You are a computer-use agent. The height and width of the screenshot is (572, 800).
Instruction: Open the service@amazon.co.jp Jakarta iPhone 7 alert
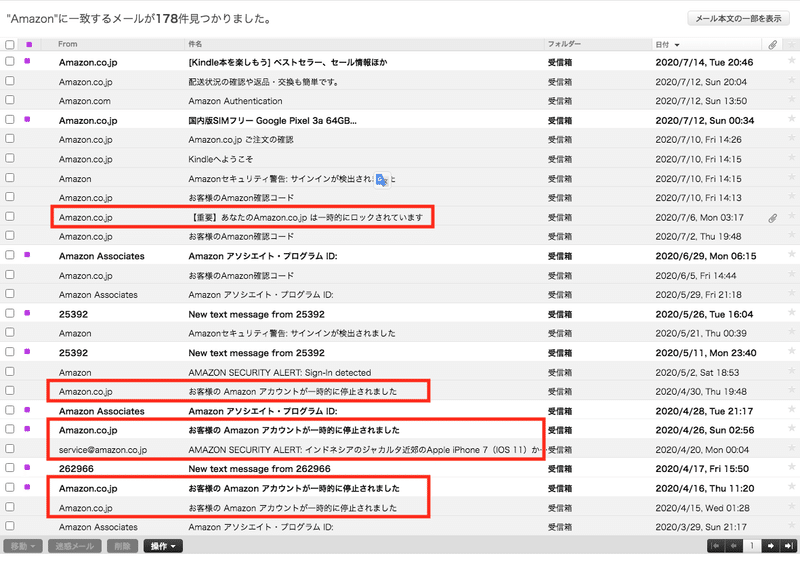point(366,450)
